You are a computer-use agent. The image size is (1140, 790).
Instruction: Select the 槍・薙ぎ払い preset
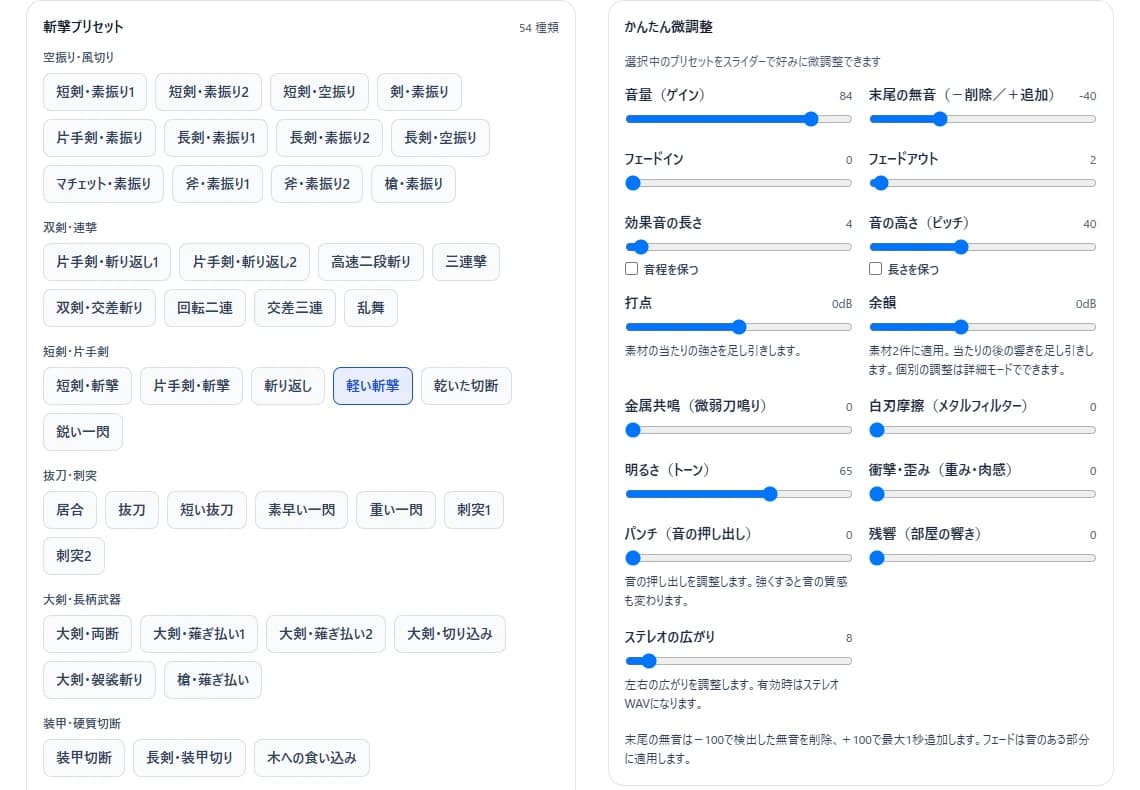click(x=212, y=680)
